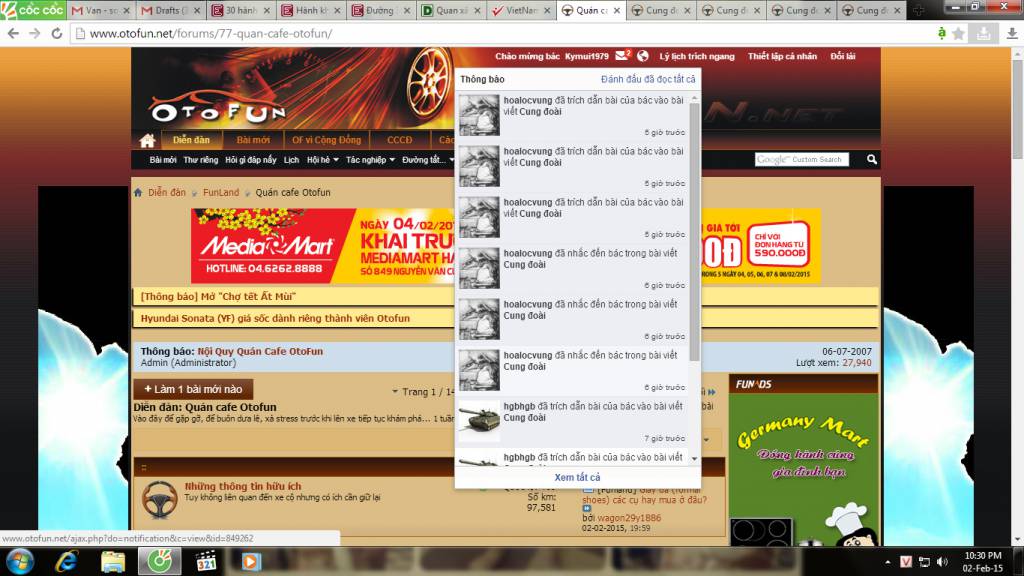Expand the Hội hè dropdown
Viewport: 1024px width, 576px height.
click(x=323, y=160)
